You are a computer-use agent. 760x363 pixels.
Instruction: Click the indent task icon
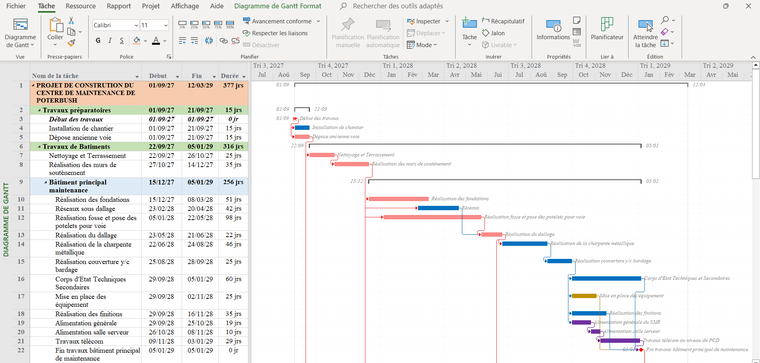click(x=194, y=41)
